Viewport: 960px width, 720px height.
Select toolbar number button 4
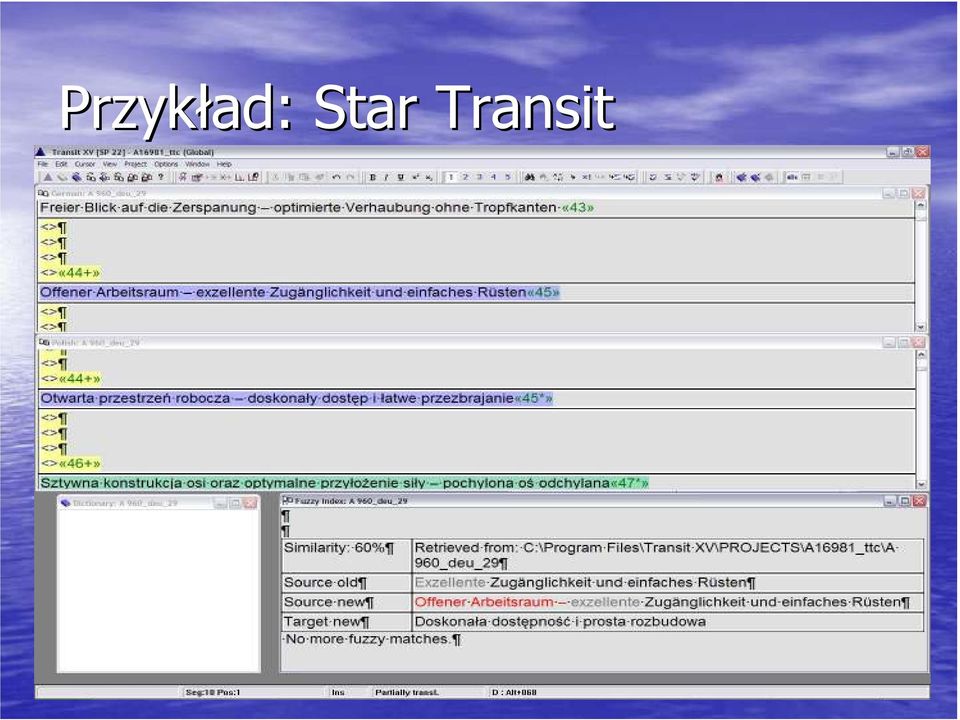coord(493,177)
